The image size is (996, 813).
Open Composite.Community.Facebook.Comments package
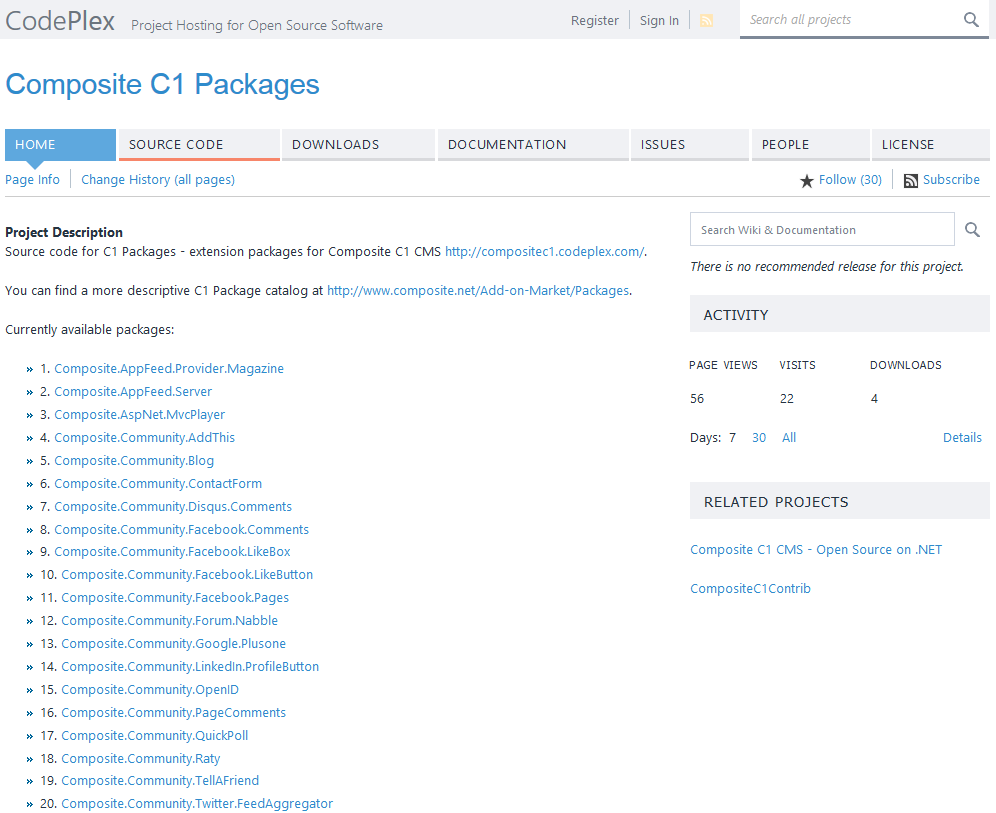click(x=182, y=529)
